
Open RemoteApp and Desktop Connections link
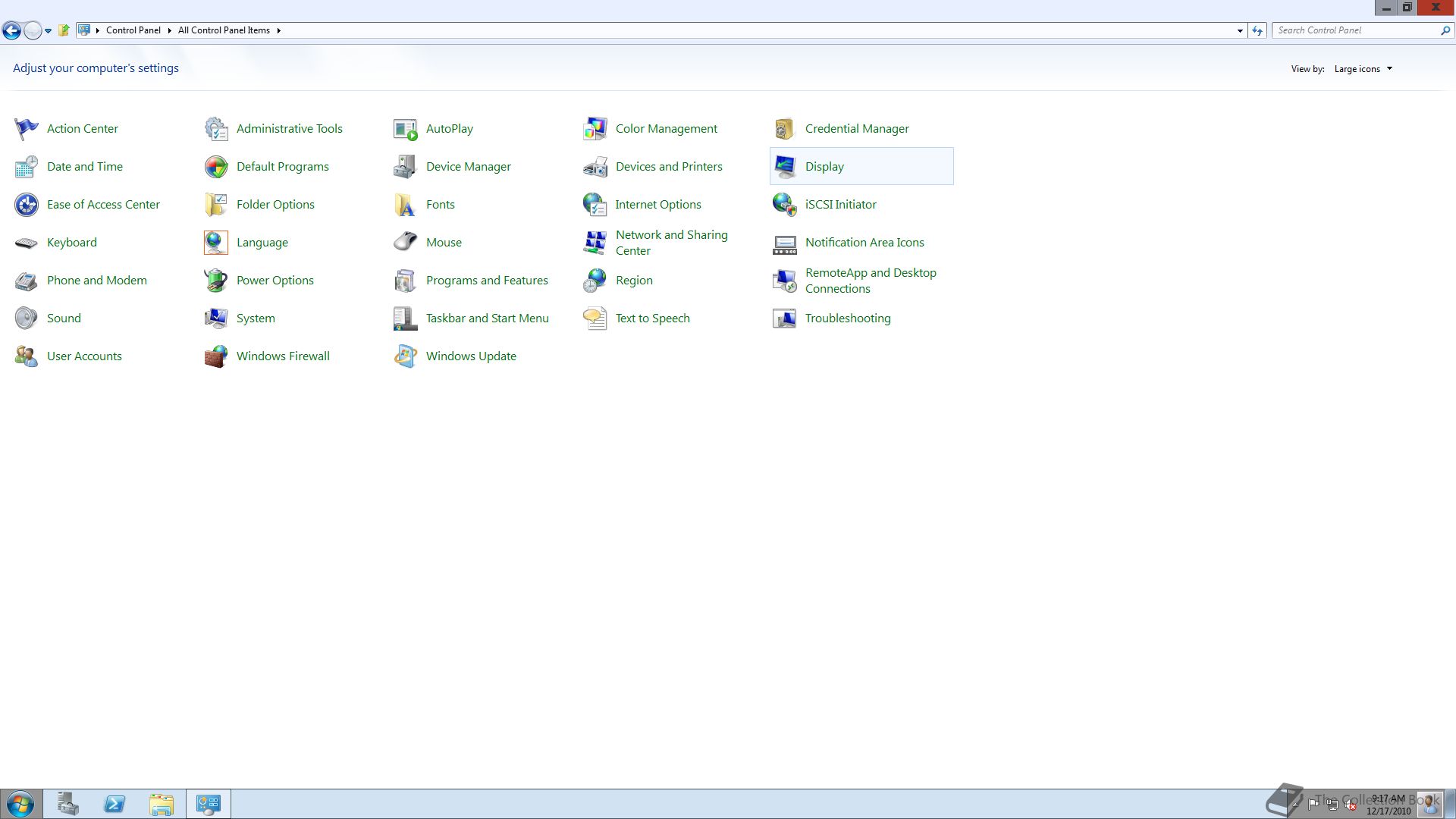tap(871, 281)
